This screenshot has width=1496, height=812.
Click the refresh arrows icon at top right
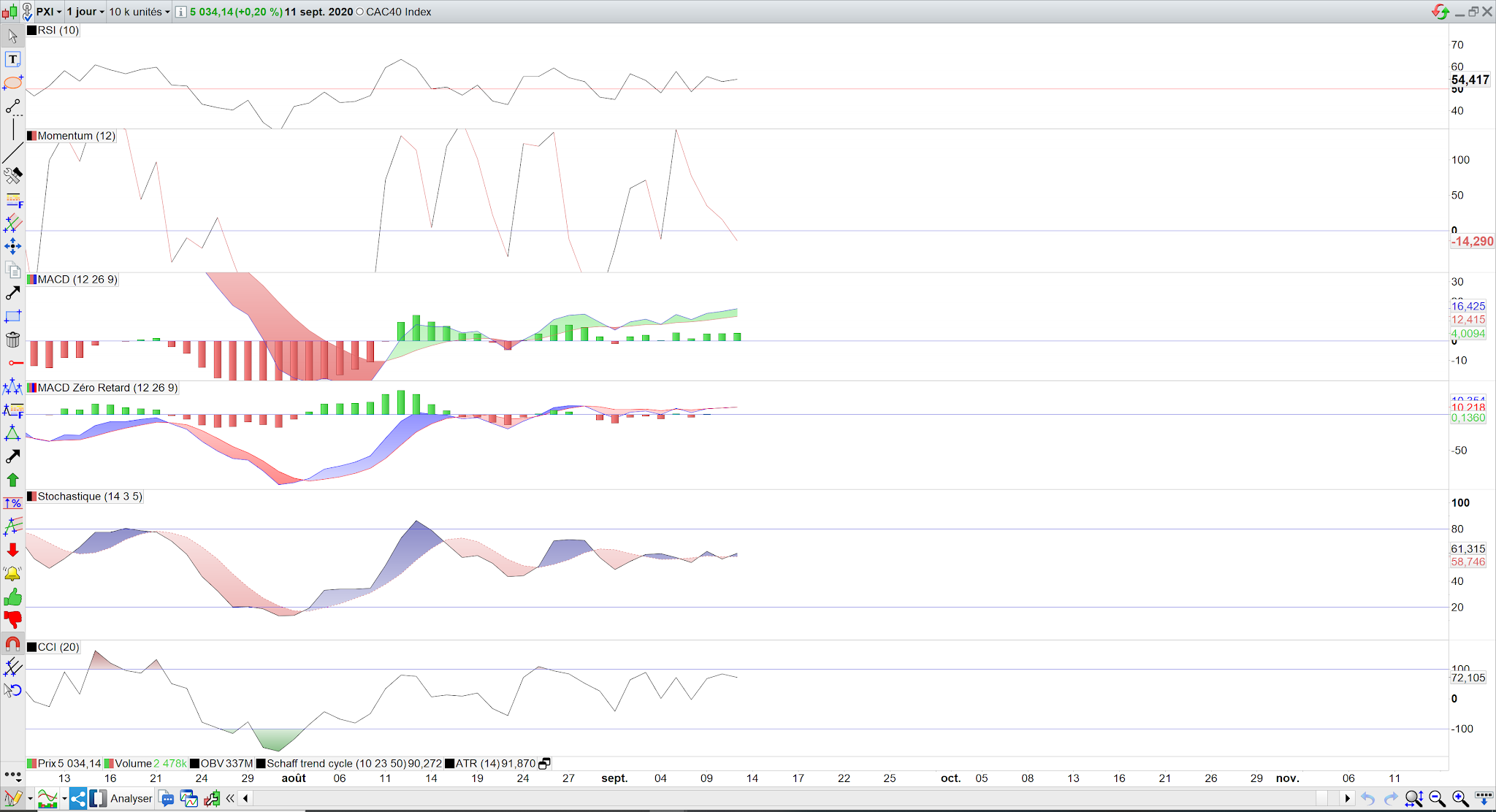[1440, 12]
